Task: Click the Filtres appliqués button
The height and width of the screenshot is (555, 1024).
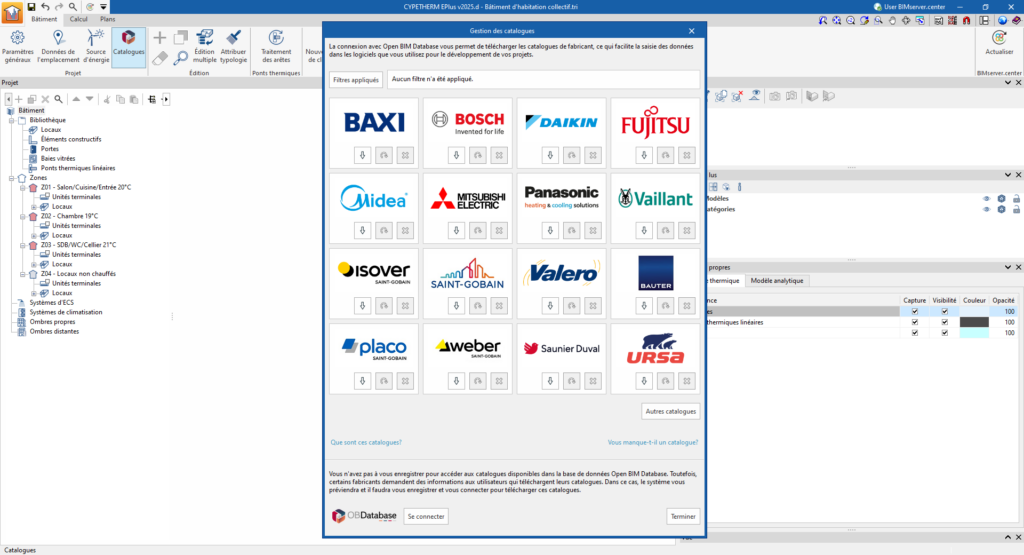Action: pos(356,80)
